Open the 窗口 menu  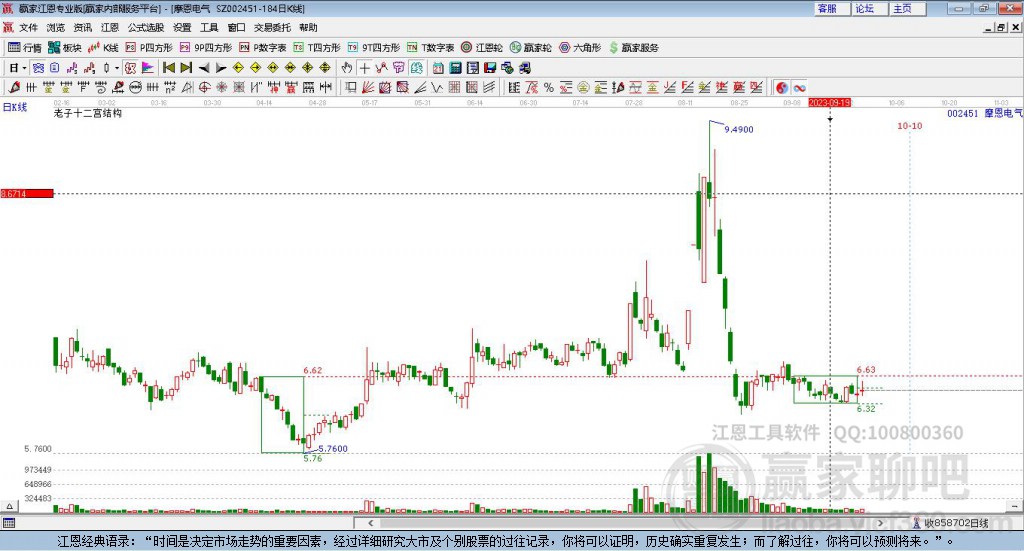236,27
